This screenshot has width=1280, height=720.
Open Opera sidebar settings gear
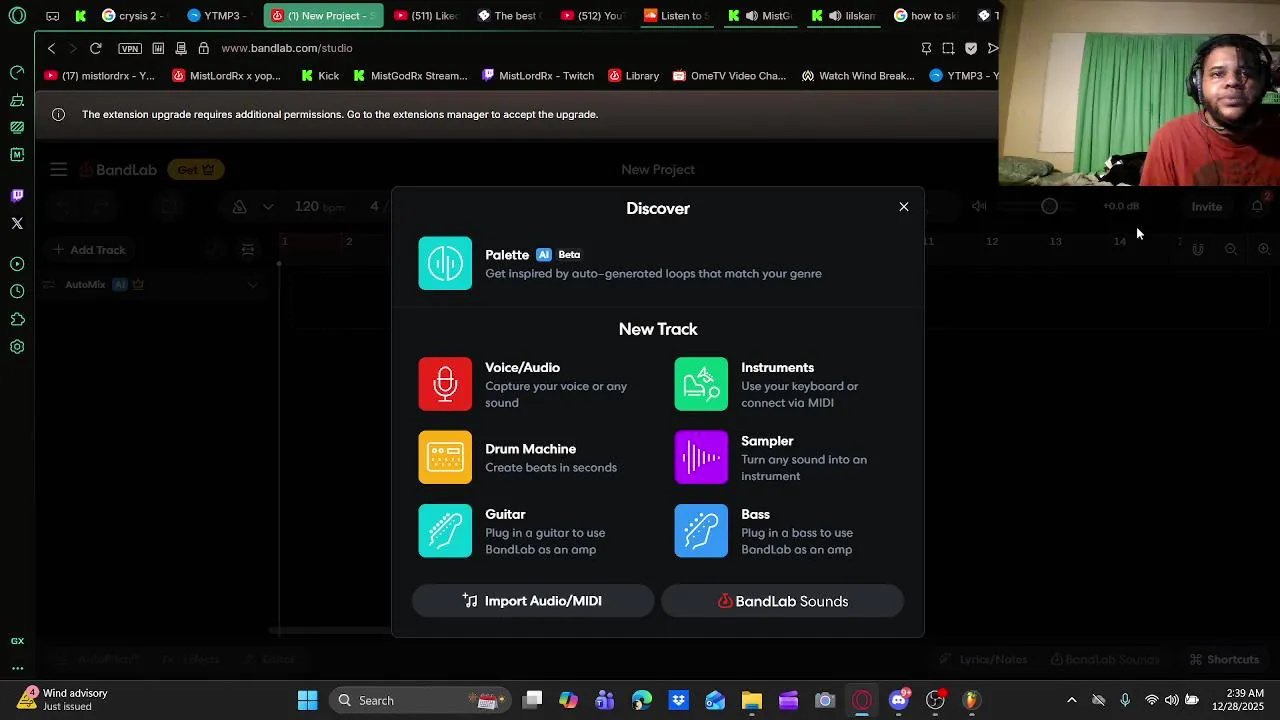pyautogui.click(x=17, y=347)
